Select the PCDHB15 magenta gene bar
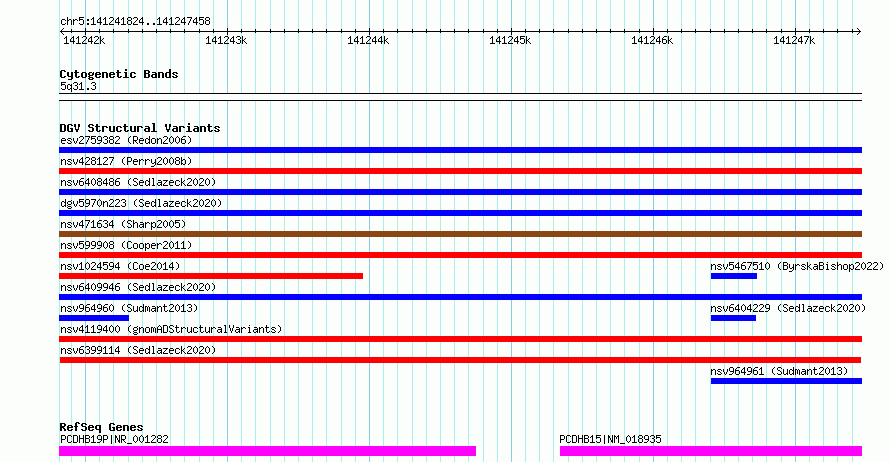This screenshot has height=462, width=890. [711, 451]
